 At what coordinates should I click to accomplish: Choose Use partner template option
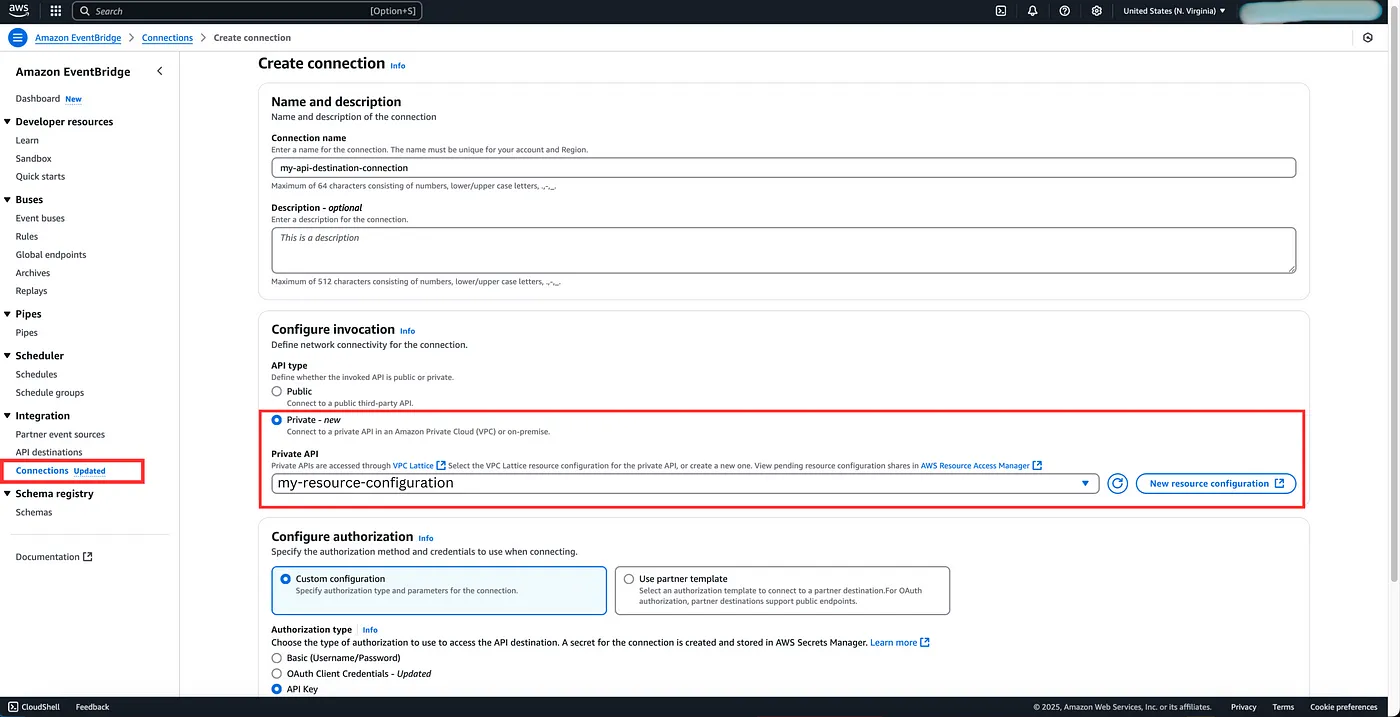click(x=782, y=590)
